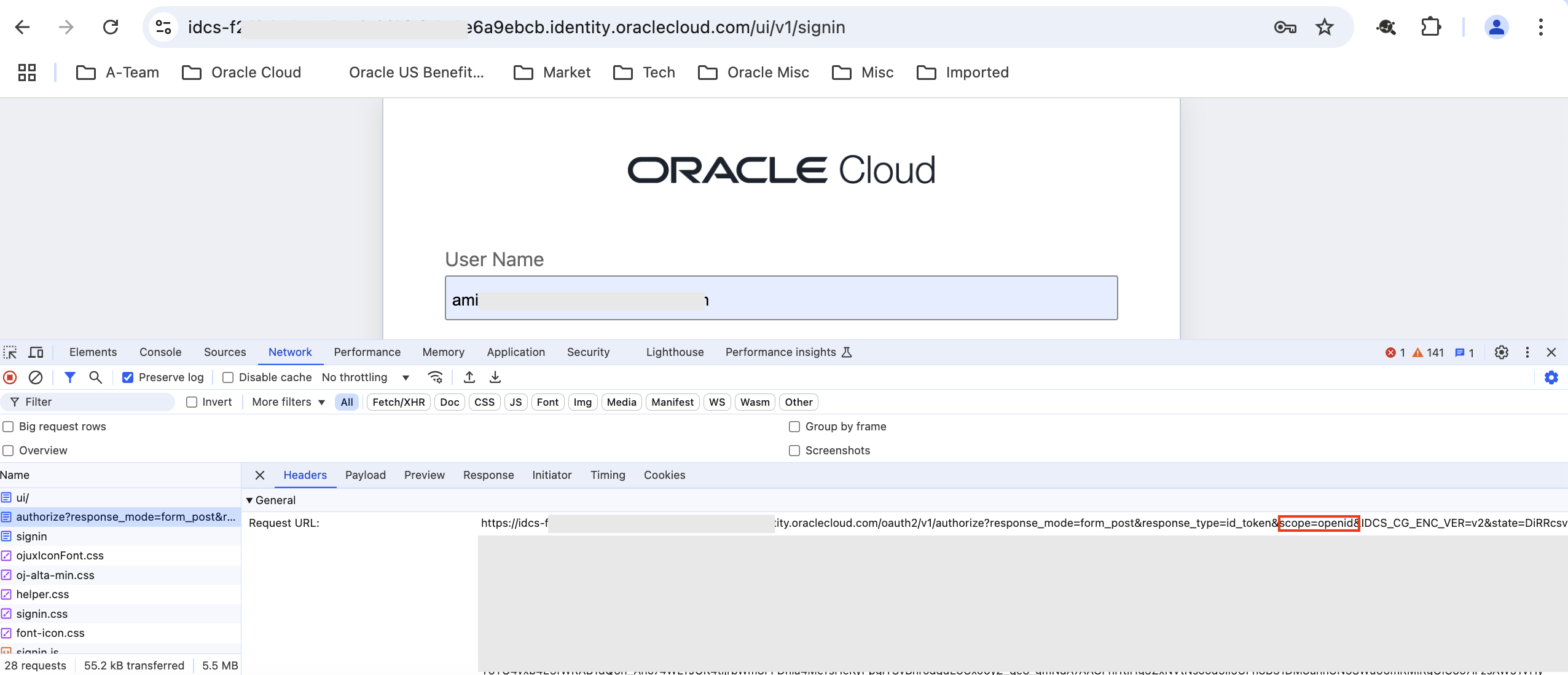Screen dimensions: 1568x675
Task: Open network conditions wifi icon
Action: 436,377
